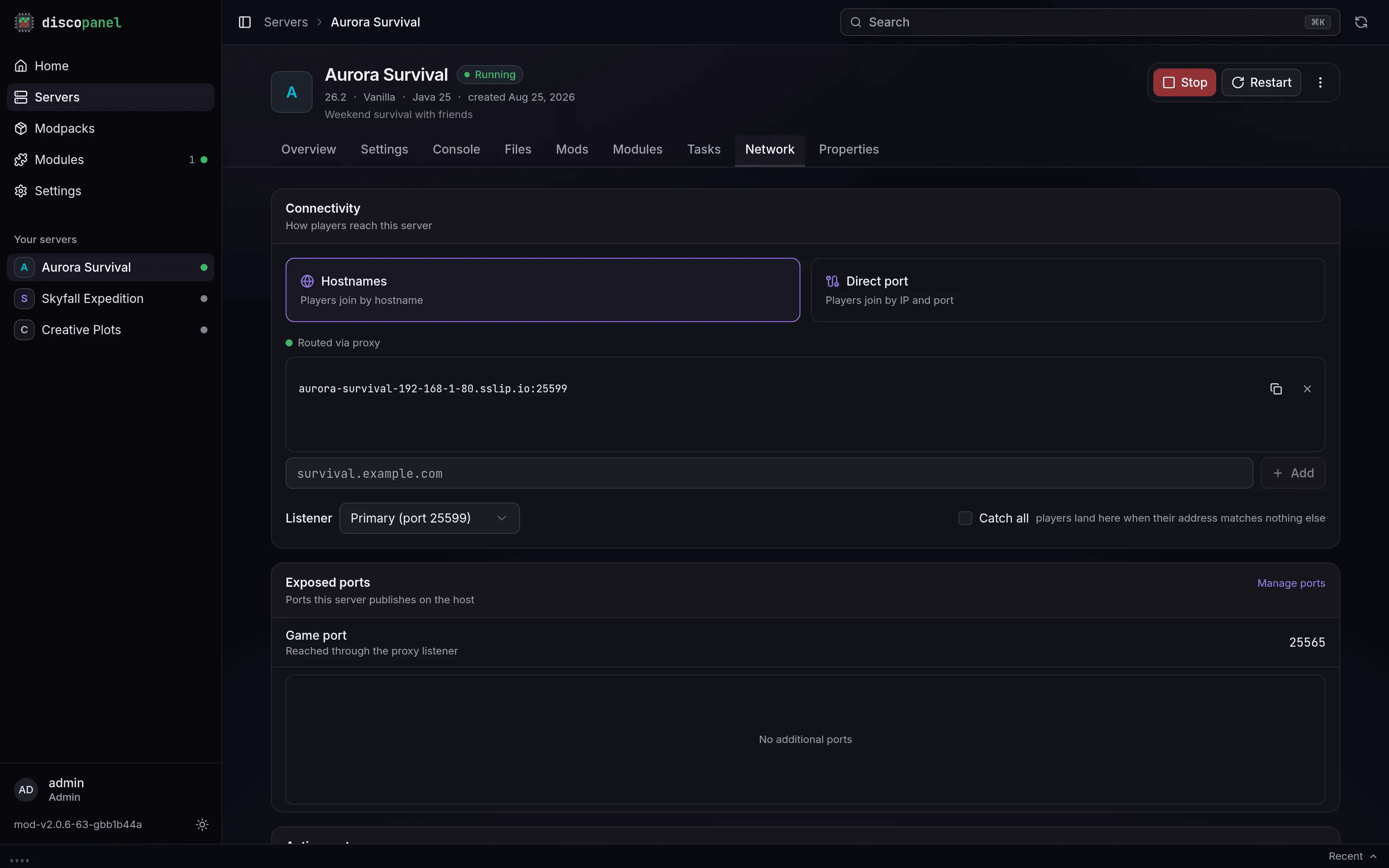This screenshot has width=1389, height=868.
Task: Click the refresh icon beside Search
Action: pos(1361,22)
